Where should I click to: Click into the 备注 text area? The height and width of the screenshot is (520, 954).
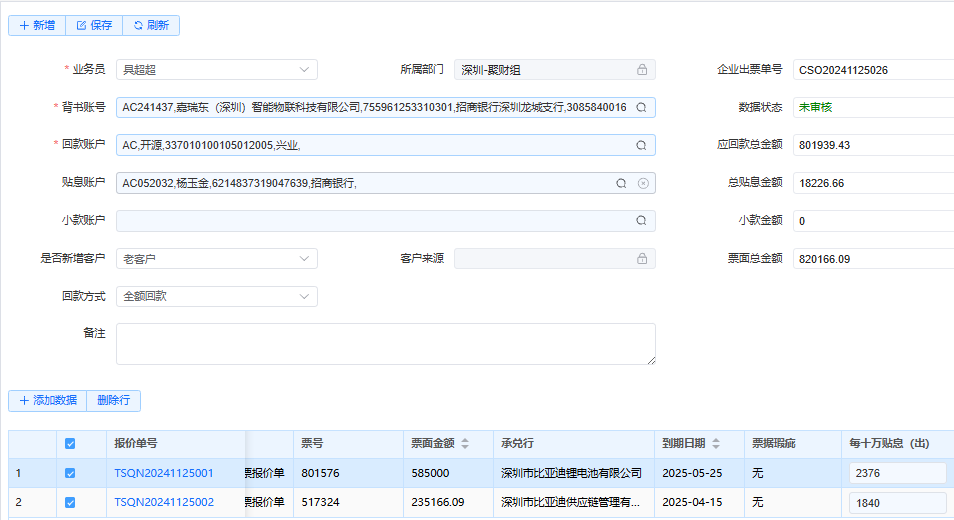pos(385,343)
